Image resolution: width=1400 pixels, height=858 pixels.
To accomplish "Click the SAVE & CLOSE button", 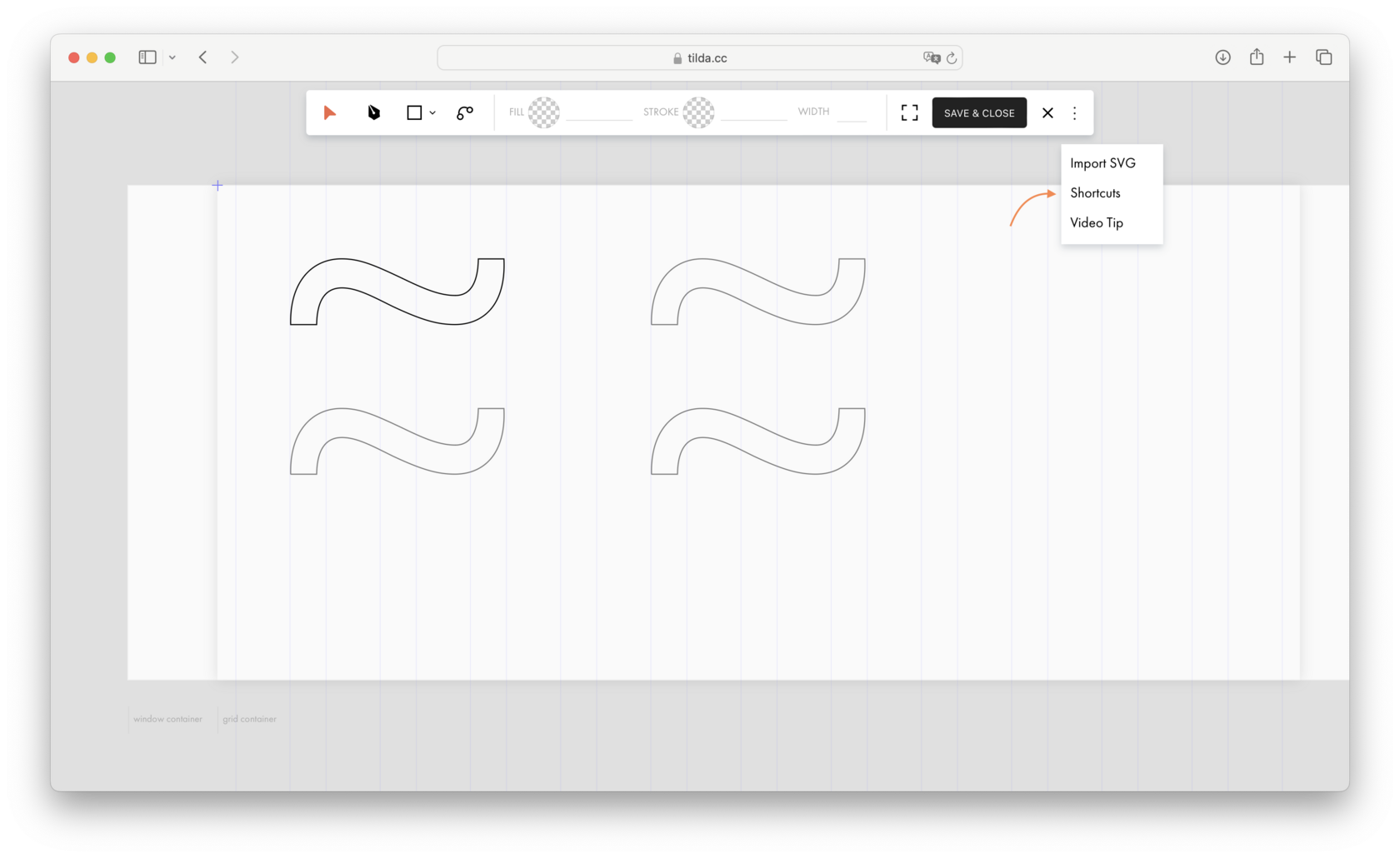I will (x=978, y=112).
